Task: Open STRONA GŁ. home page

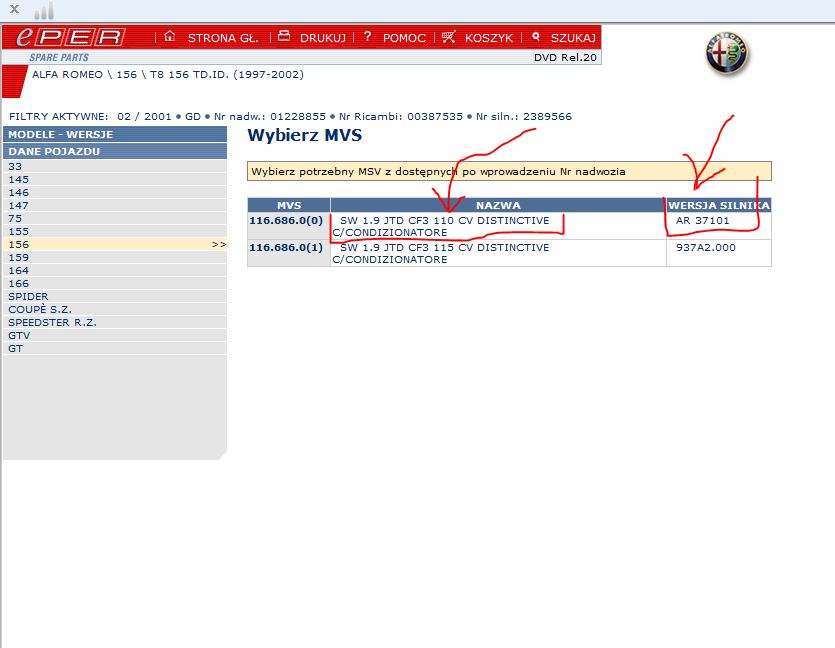Action: pos(223,38)
